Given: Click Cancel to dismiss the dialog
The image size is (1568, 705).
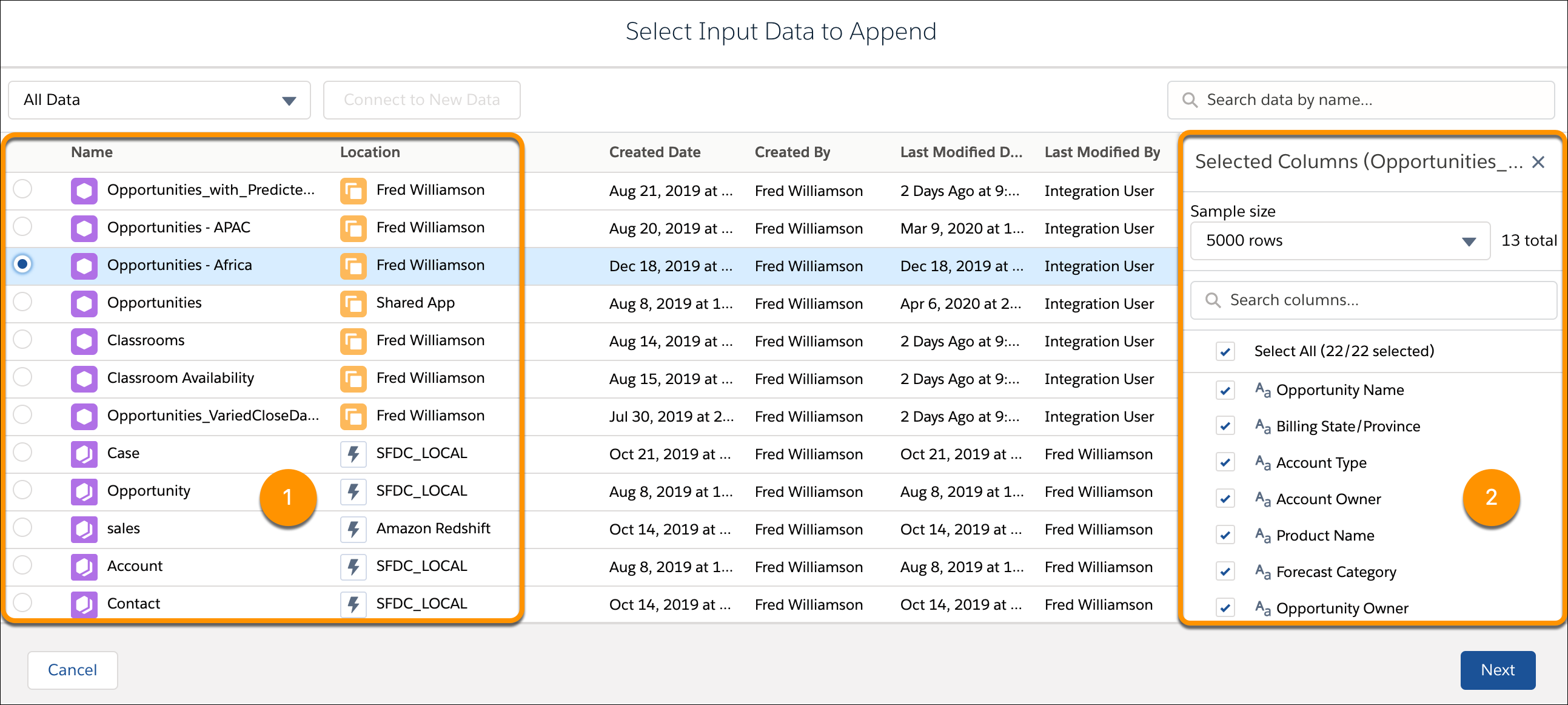Looking at the screenshot, I should pyautogui.click(x=72, y=670).
